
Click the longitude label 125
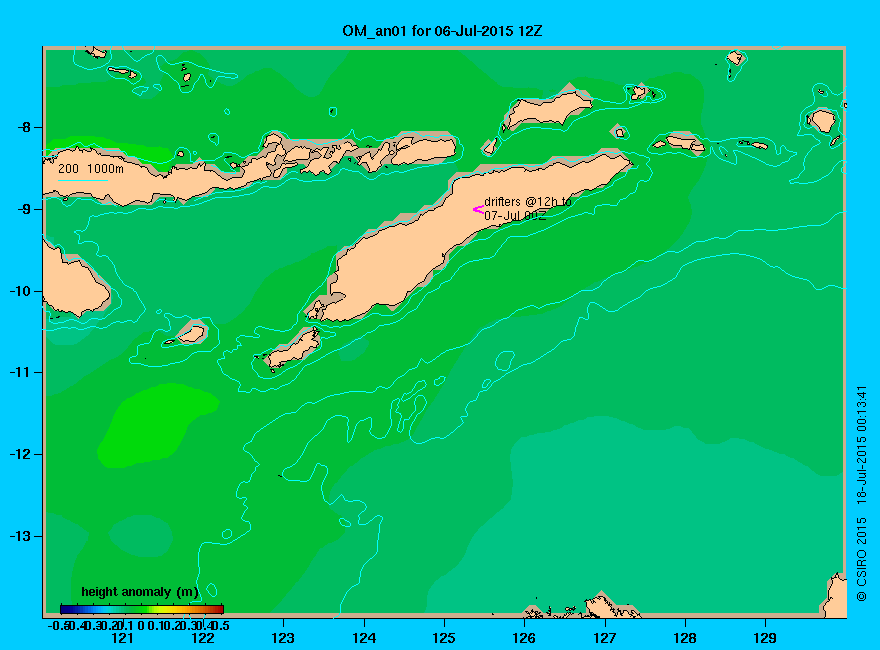tap(444, 638)
